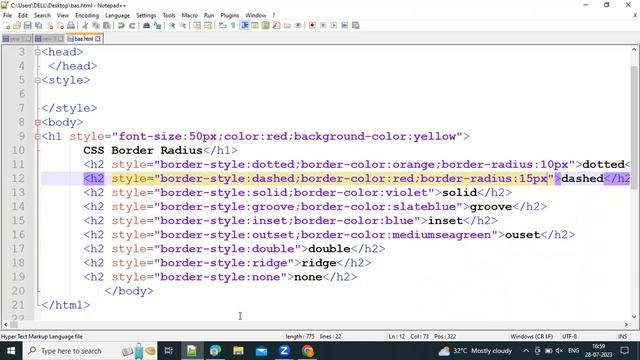This screenshot has width=640, height=360.
Task: Click the Save All toolbar icon
Action: [38, 25]
